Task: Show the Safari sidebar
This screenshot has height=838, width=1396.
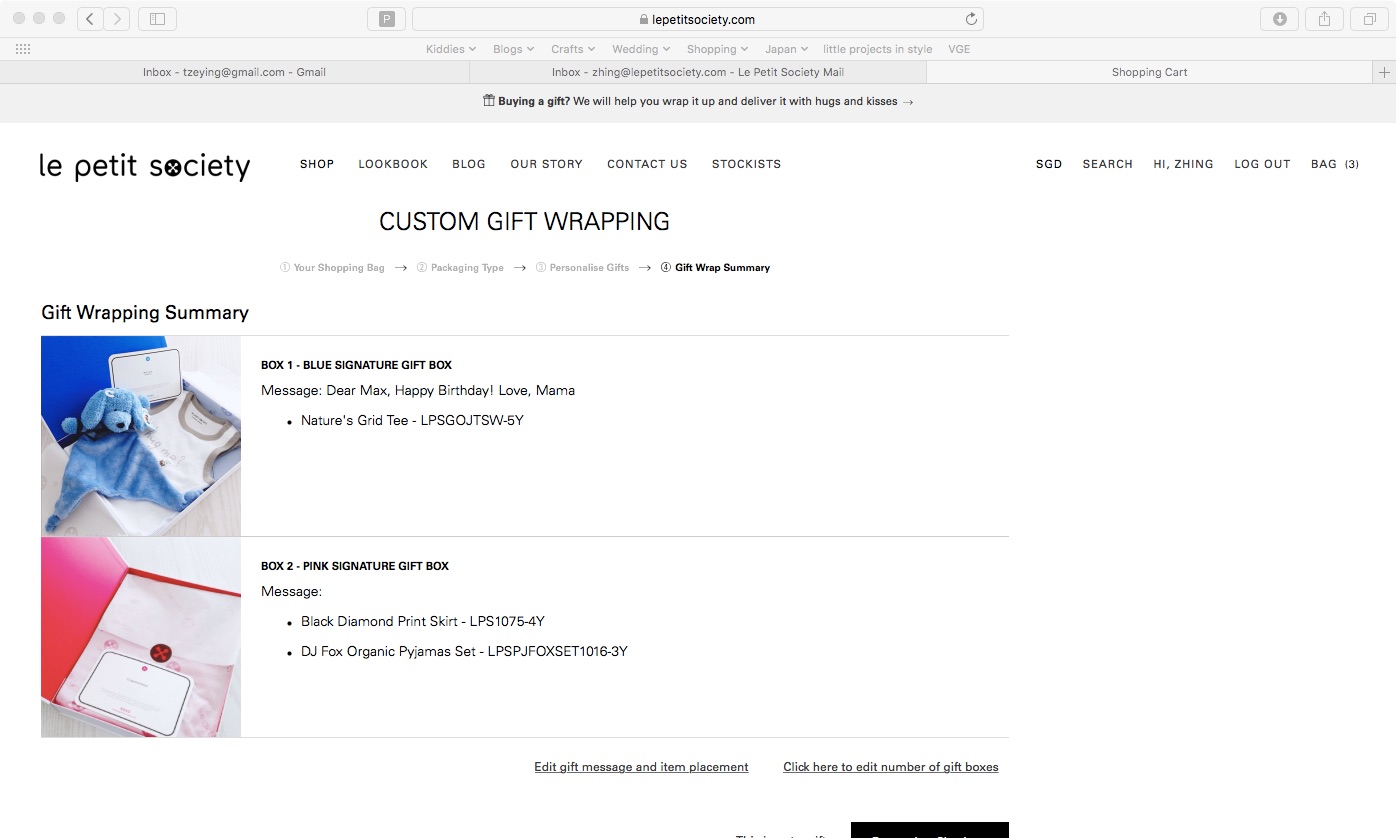Action: [157, 19]
